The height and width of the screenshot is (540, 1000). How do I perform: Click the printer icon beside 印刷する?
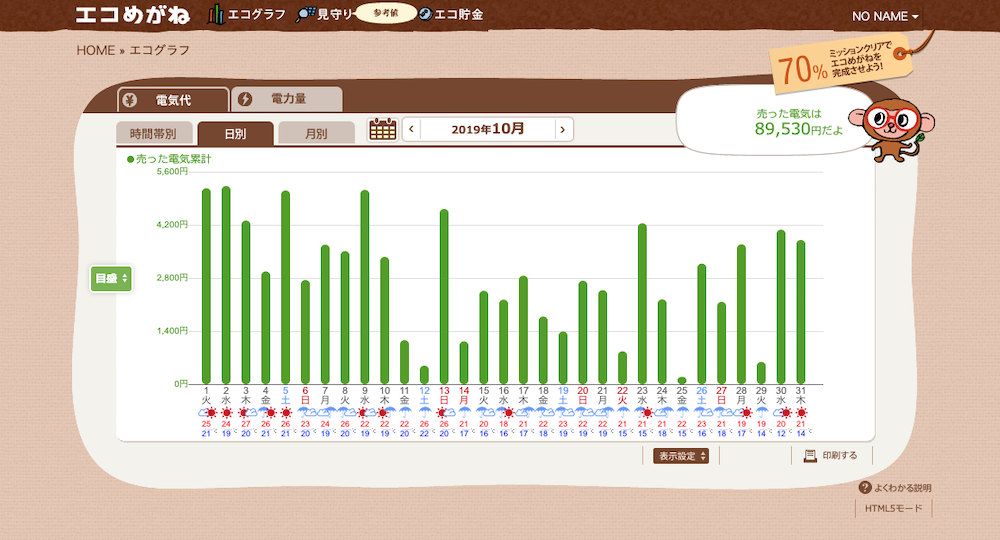click(x=810, y=456)
